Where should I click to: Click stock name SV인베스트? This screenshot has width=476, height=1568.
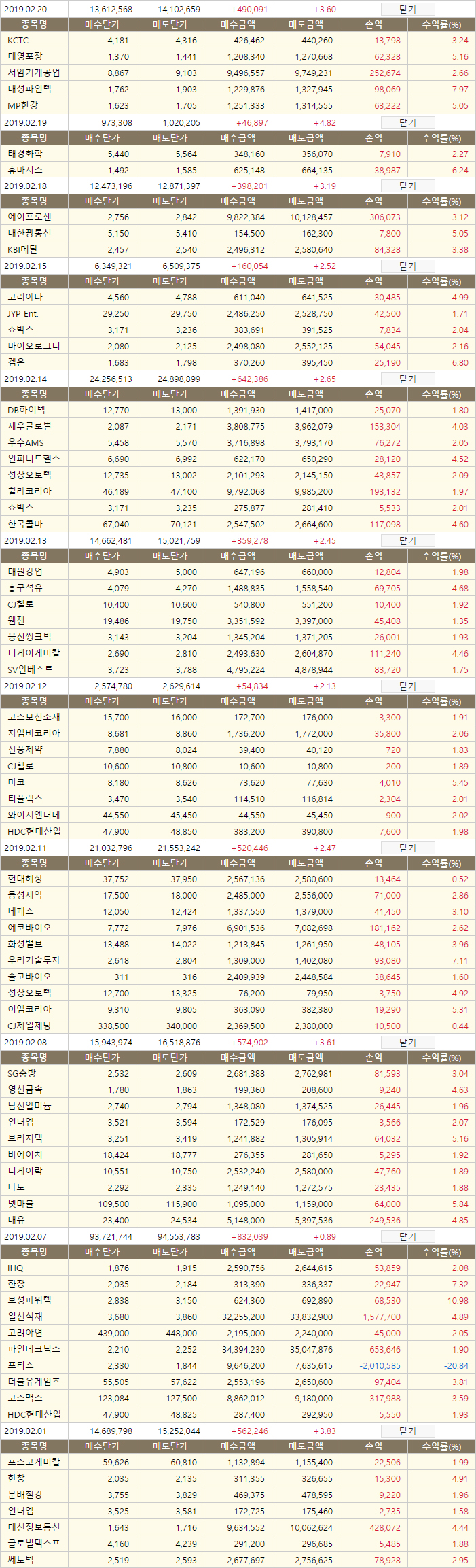[30, 670]
